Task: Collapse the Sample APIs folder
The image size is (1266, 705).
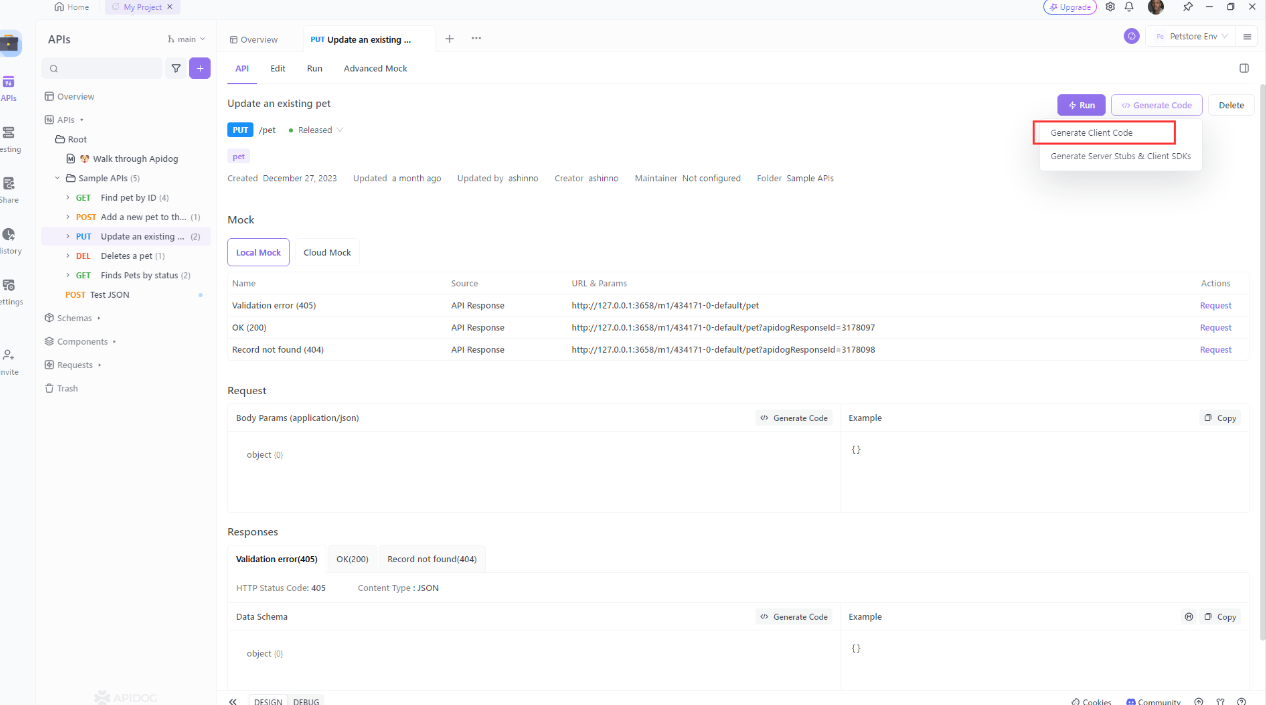Action: pyautogui.click(x=58, y=178)
